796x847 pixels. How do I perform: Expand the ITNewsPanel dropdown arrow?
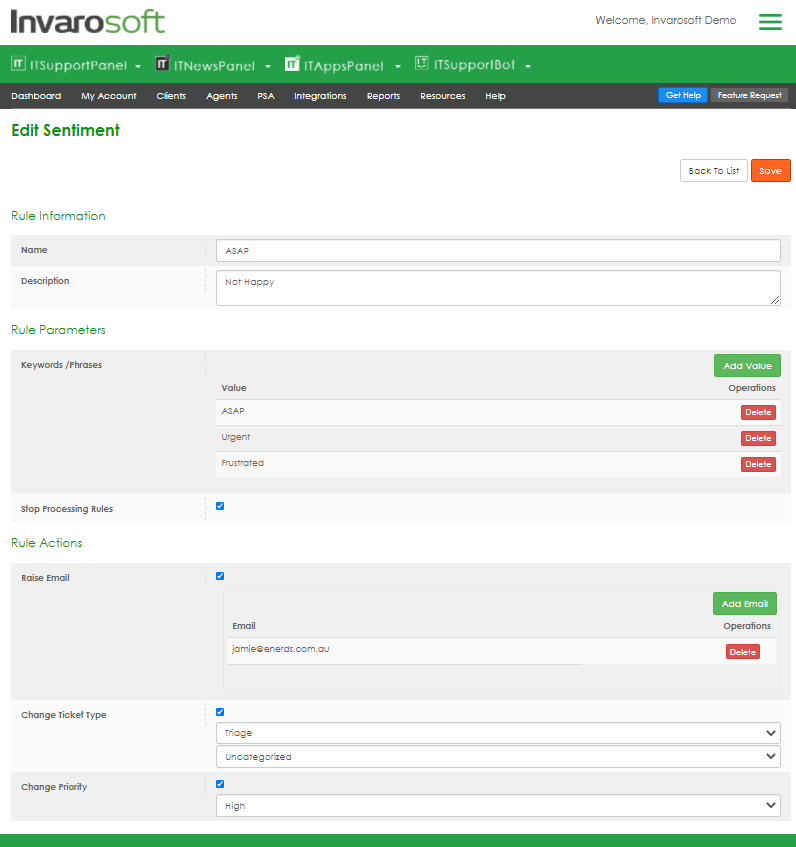click(x=267, y=67)
